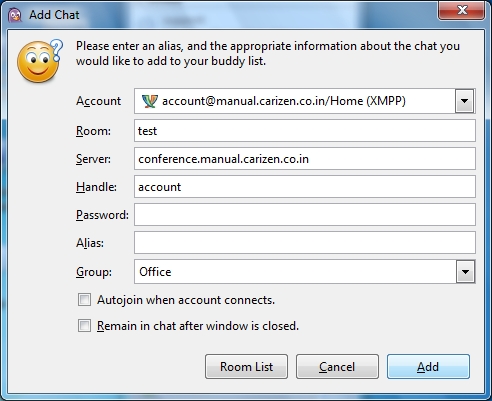
Task: Click the Pidgin icon in the title bar
Action: pyautogui.click(x=15, y=15)
